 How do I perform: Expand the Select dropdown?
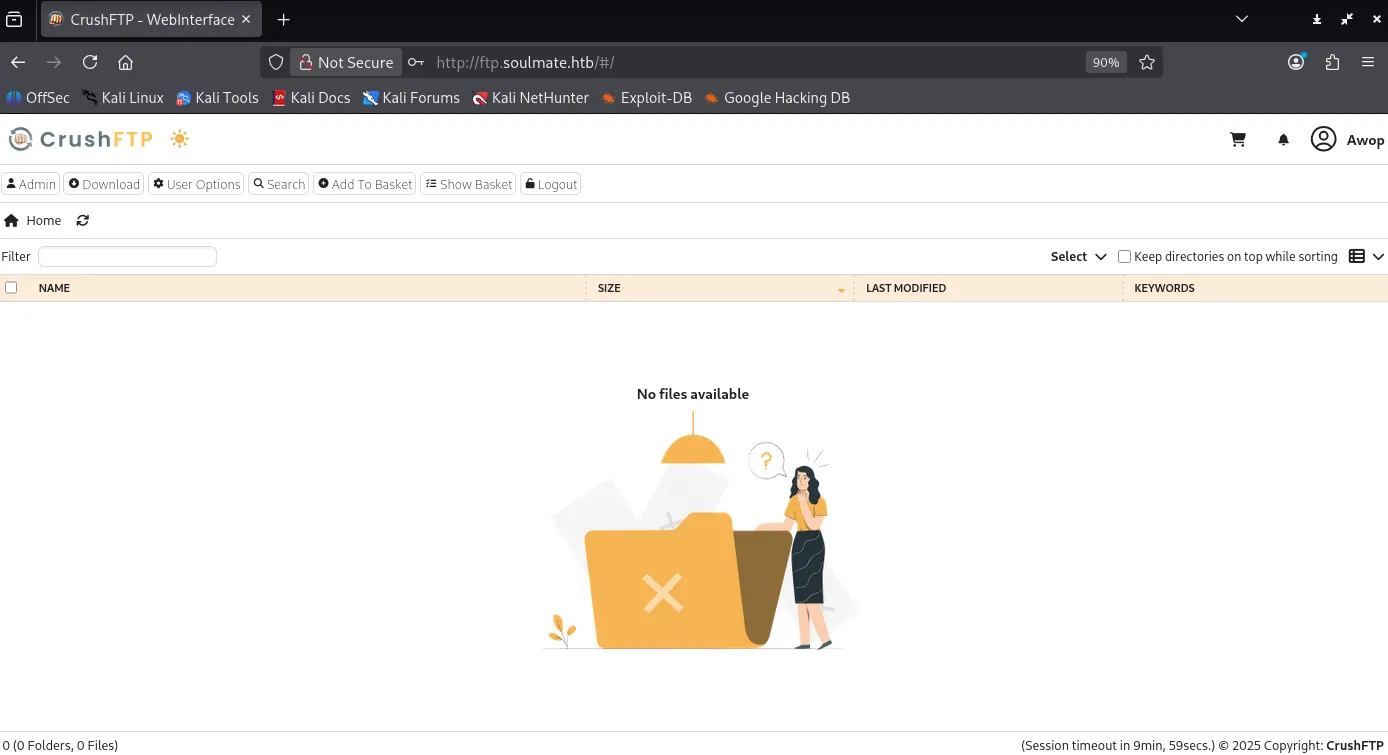(1078, 257)
